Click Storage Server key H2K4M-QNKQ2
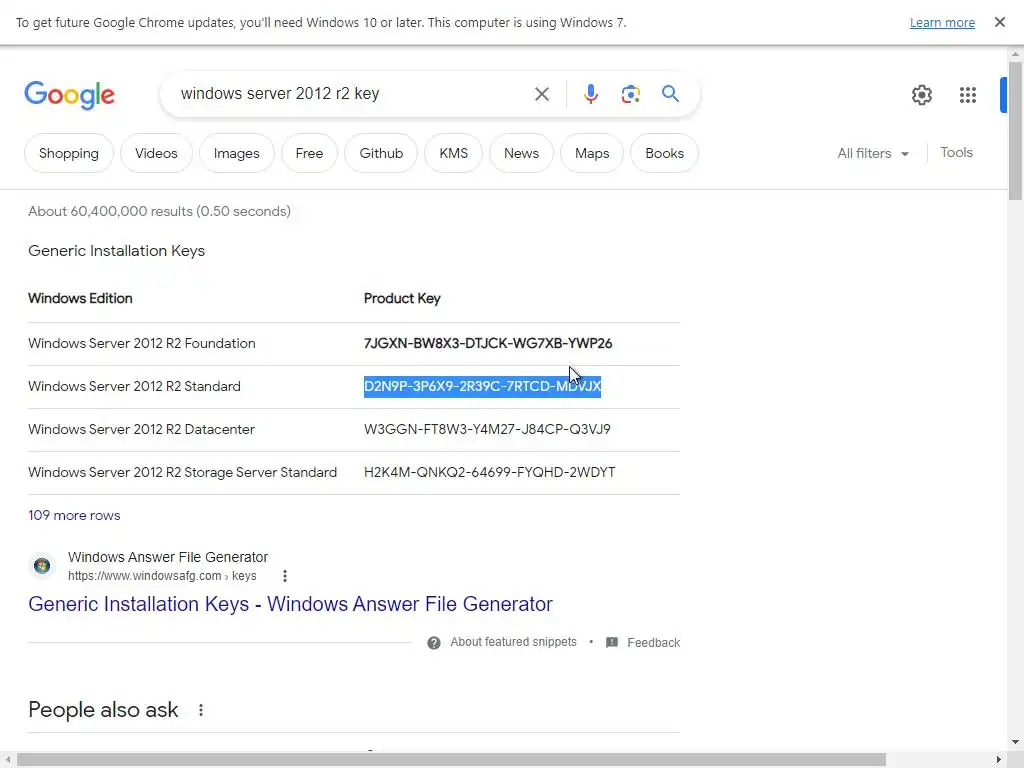This screenshot has height=768, width=1024. click(489, 472)
